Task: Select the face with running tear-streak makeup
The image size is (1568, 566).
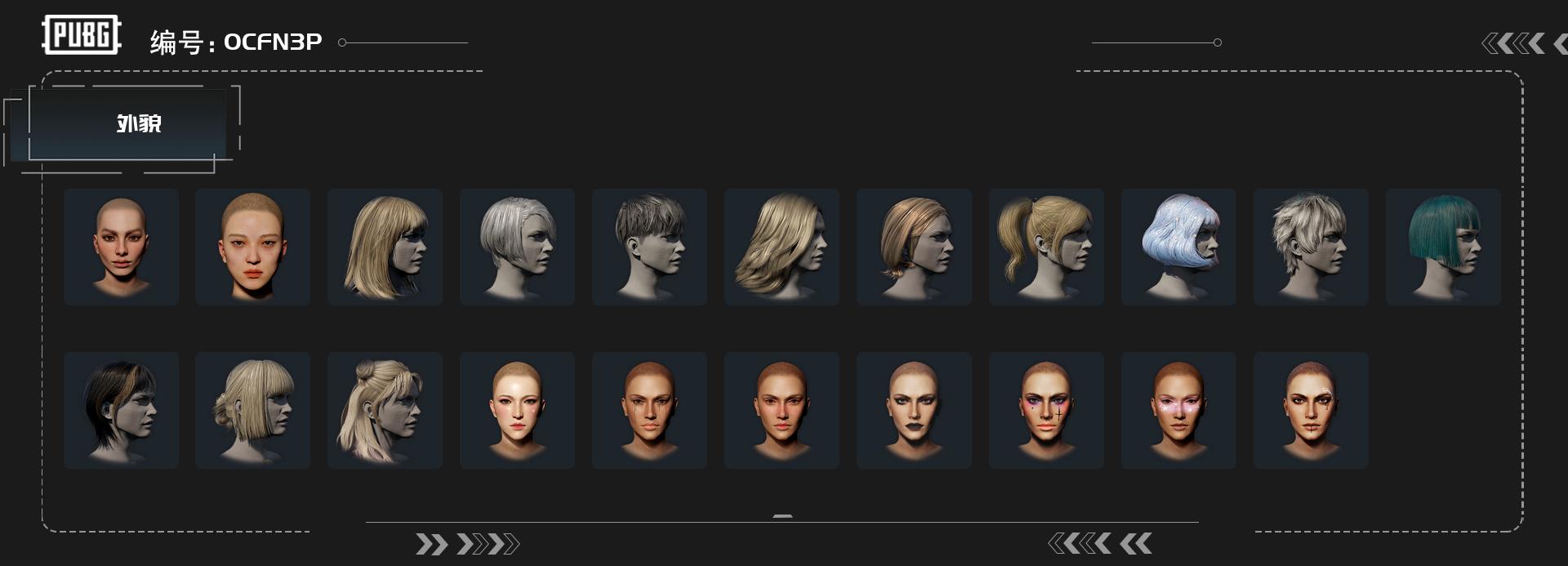Action: click(649, 410)
